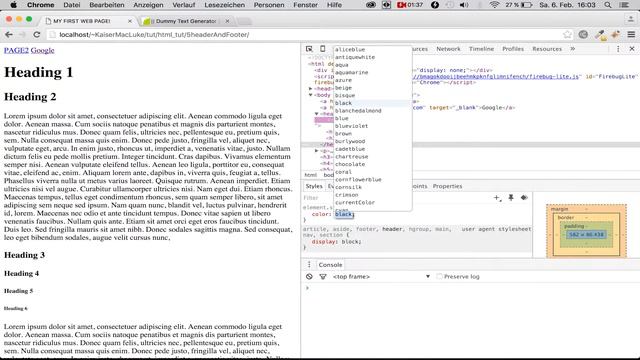Choose blue from the color suggestions
640x360 pixels.
(372, 118)
